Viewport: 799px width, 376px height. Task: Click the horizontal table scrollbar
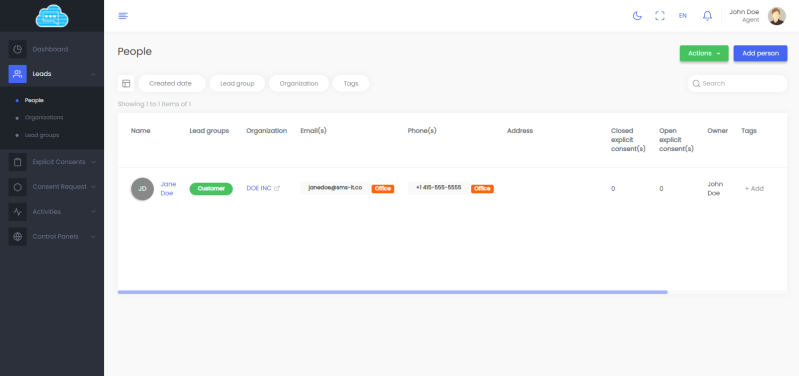click(392, 292)
